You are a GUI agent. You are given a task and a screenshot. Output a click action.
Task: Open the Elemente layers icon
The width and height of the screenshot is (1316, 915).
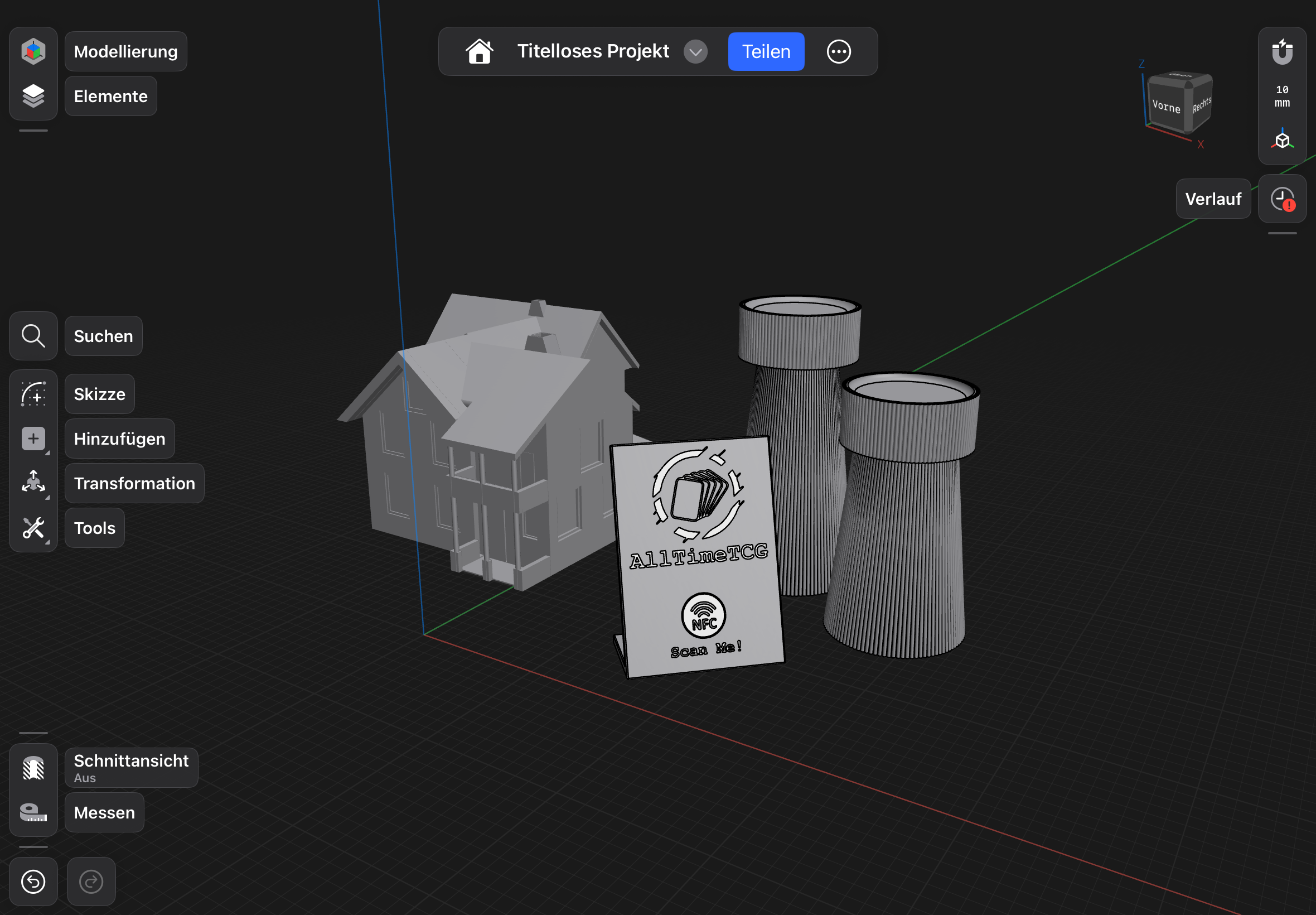(33, 96)
